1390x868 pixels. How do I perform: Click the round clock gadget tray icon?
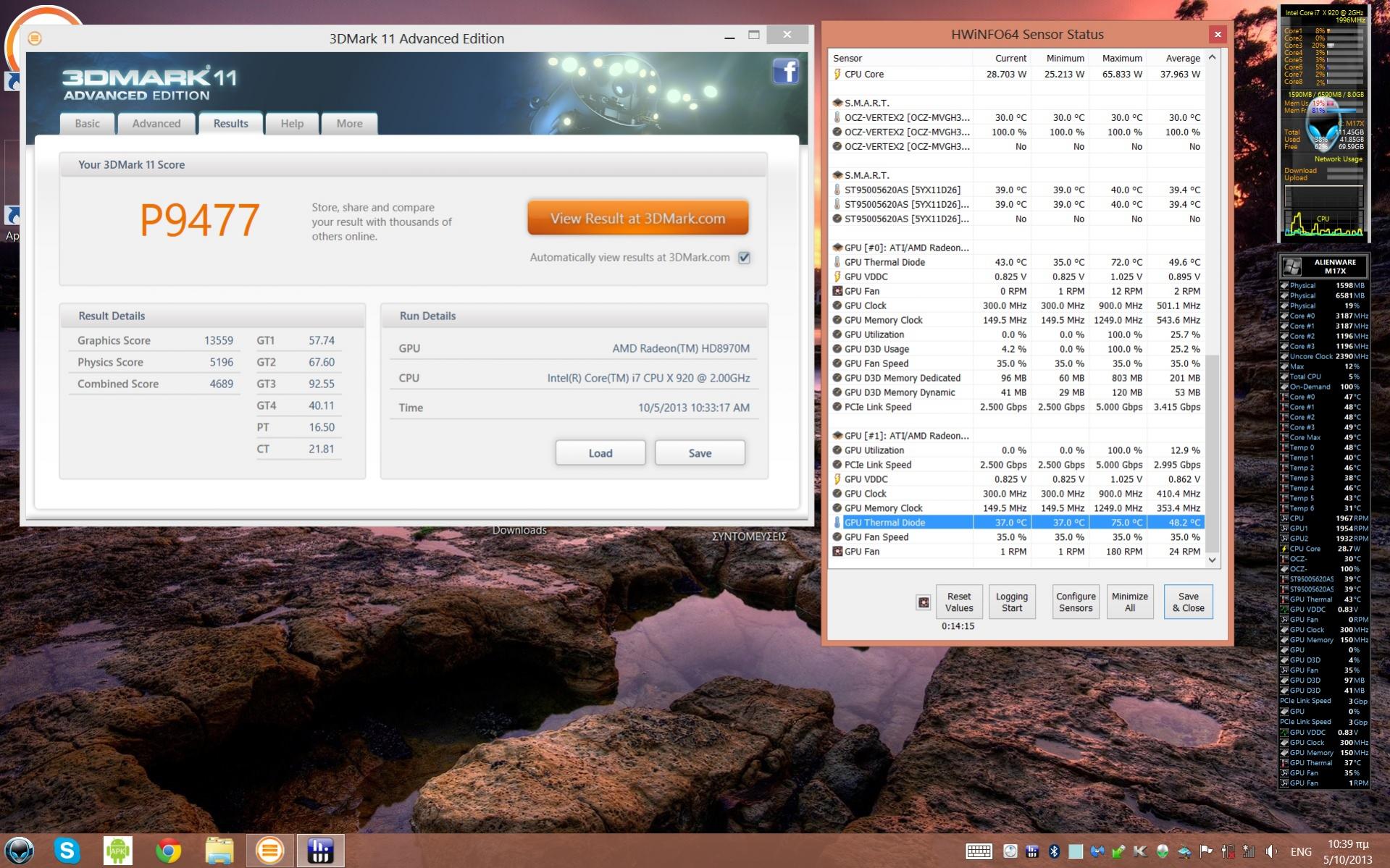click(1010, 851)
